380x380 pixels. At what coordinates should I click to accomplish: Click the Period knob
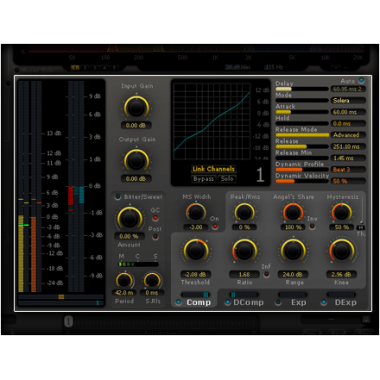pos(124,280)
